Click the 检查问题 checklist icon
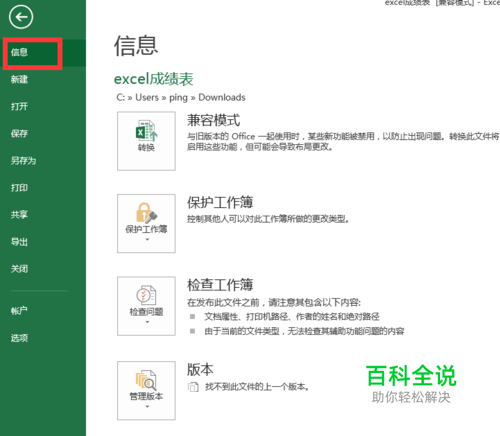This screenshot has height=436, width=500. (x=146, y=295)
